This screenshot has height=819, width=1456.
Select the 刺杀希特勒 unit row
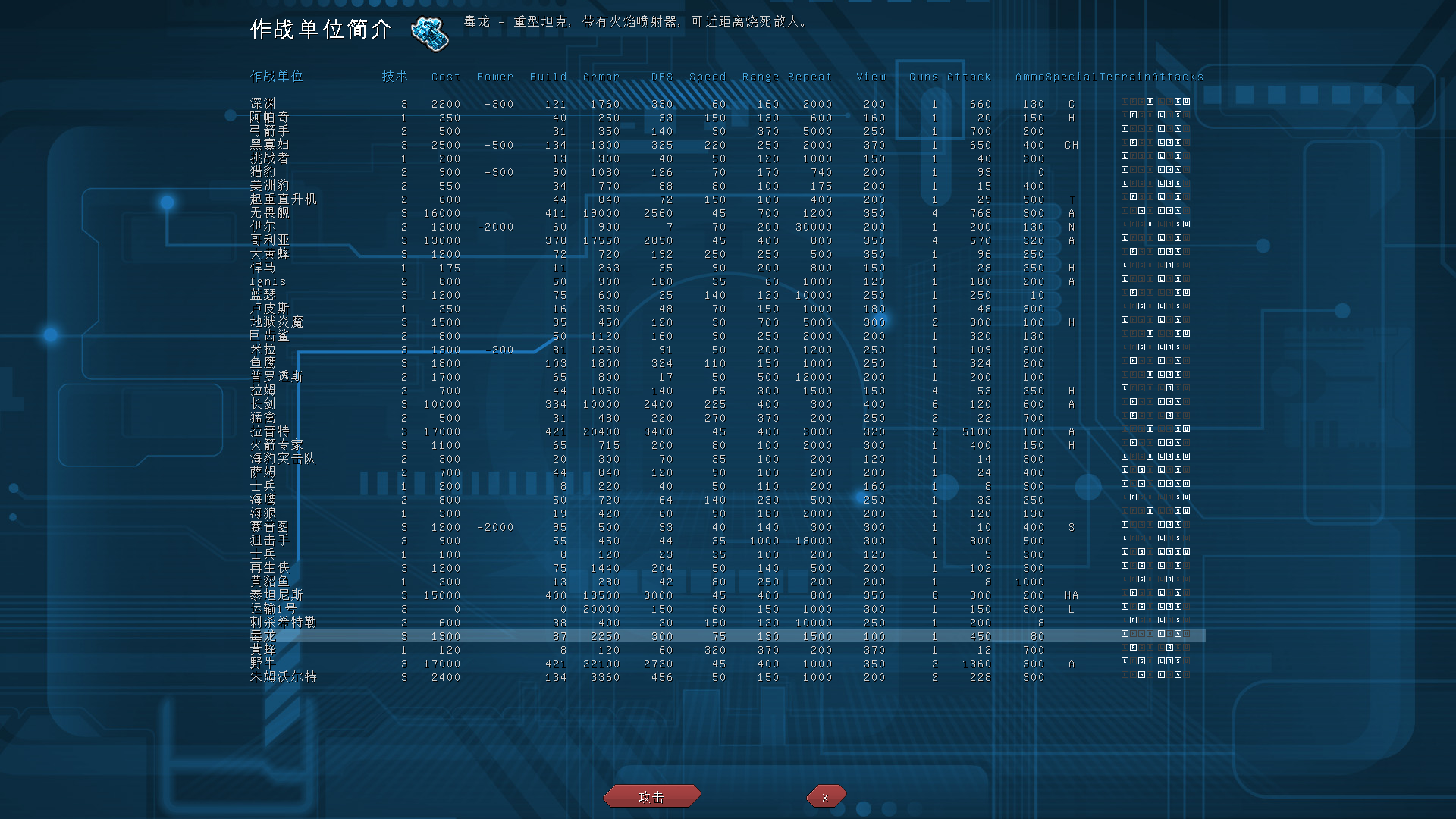[x=727, y=623]
